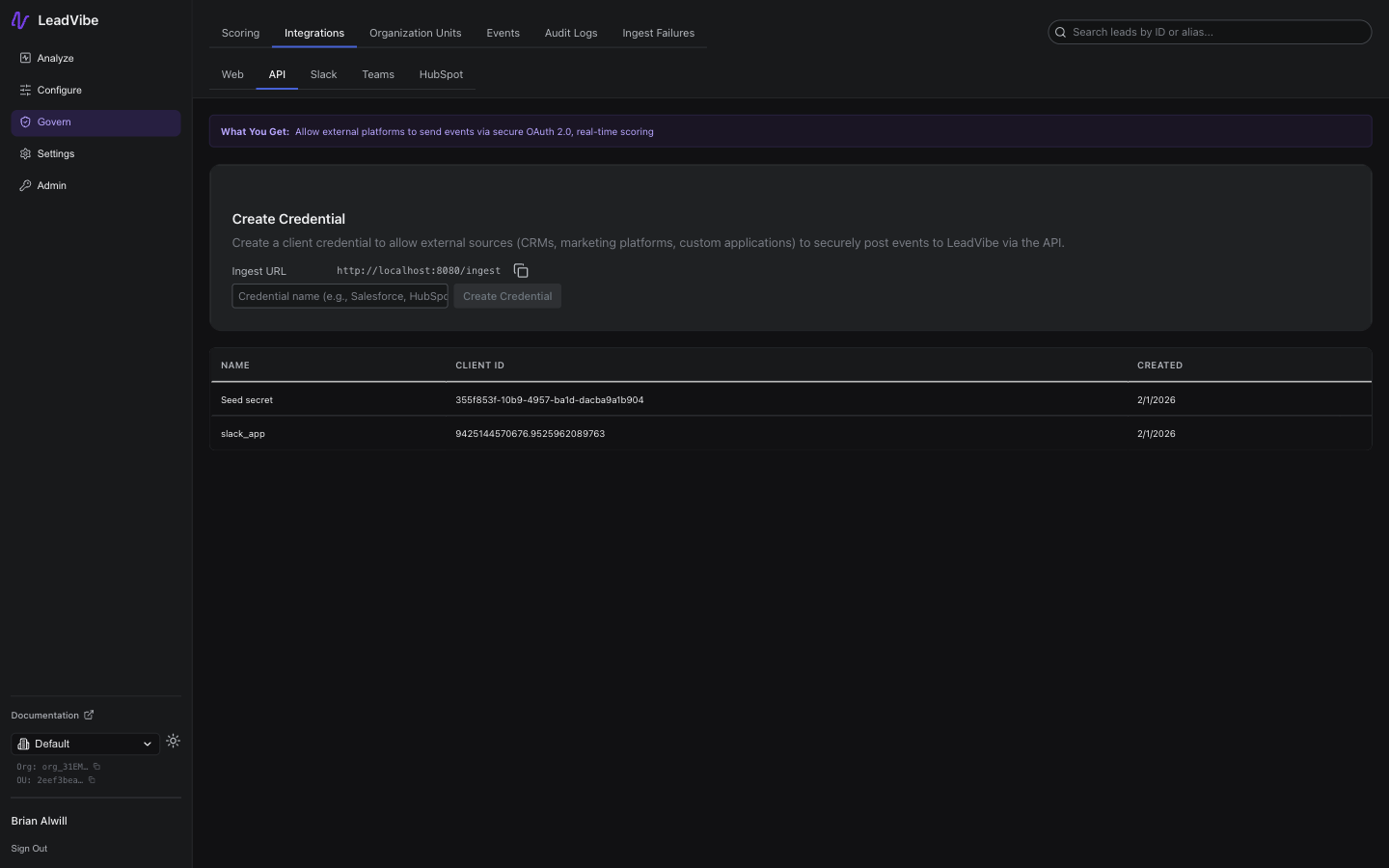Screen dimensions: 1389x868
Task: Open the Default environment dropdown
Action: click(x=85, y=744)
